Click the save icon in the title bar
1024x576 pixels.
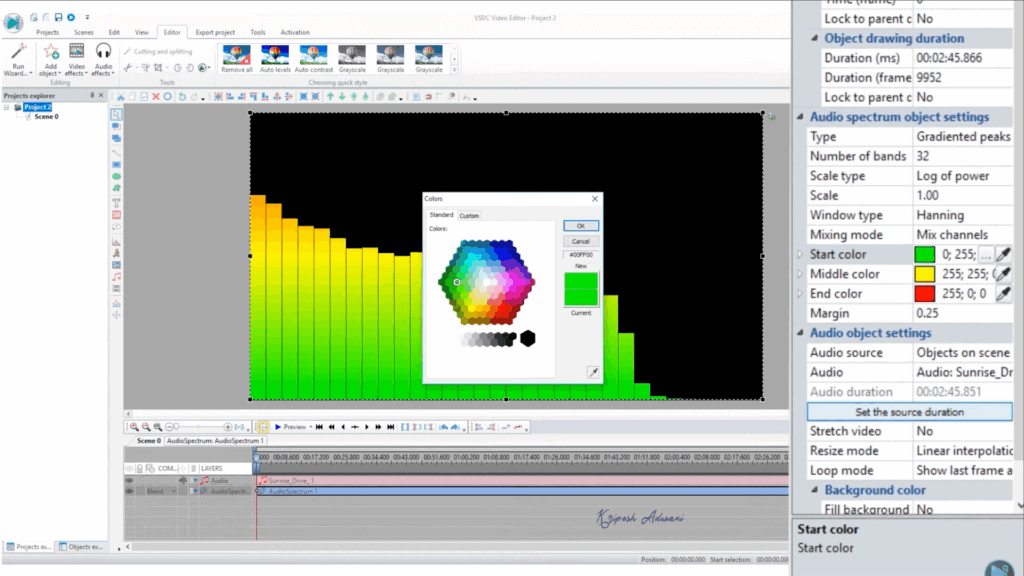click(x=58, y=17)
